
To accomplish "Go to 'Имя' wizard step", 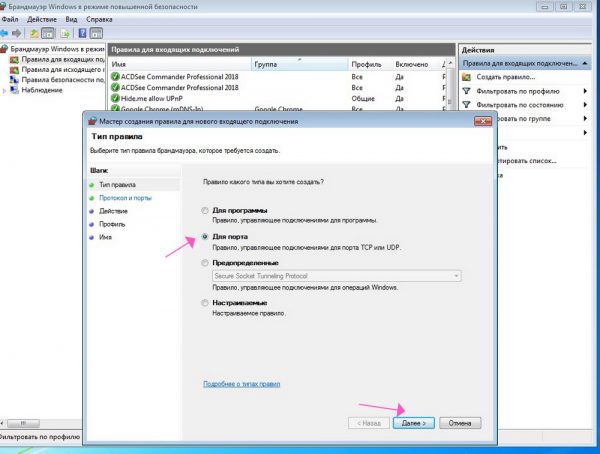I will [105, 237].
